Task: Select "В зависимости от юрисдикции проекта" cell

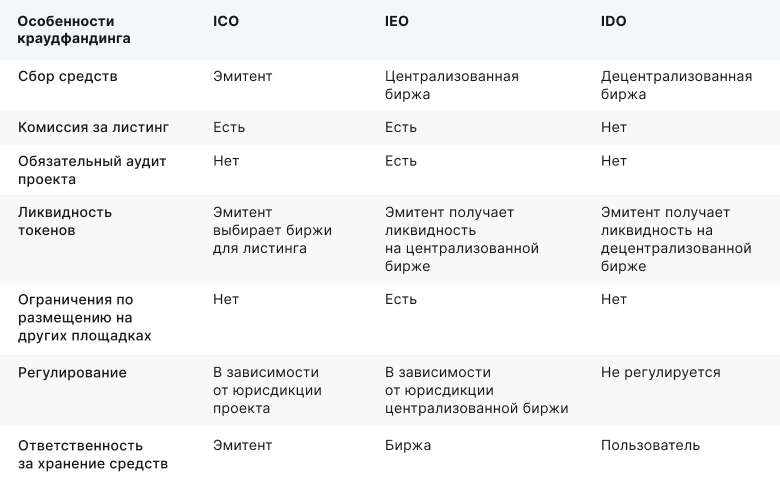Action: pos(266,390)
